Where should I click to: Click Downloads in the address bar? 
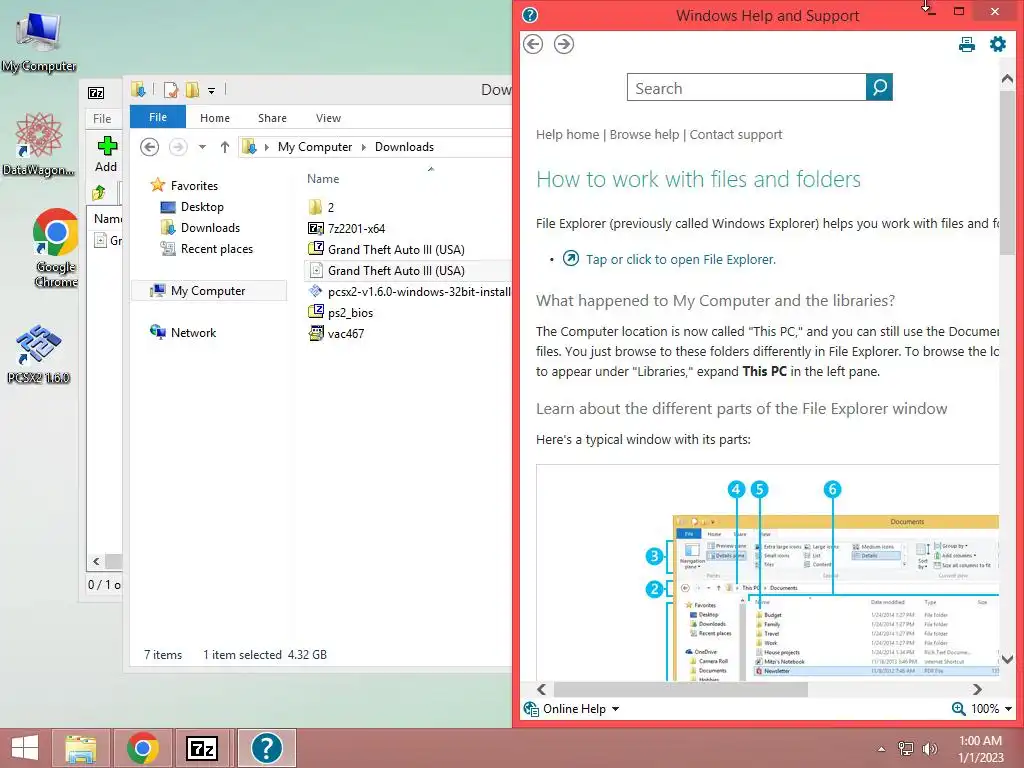tap(404, 147)
